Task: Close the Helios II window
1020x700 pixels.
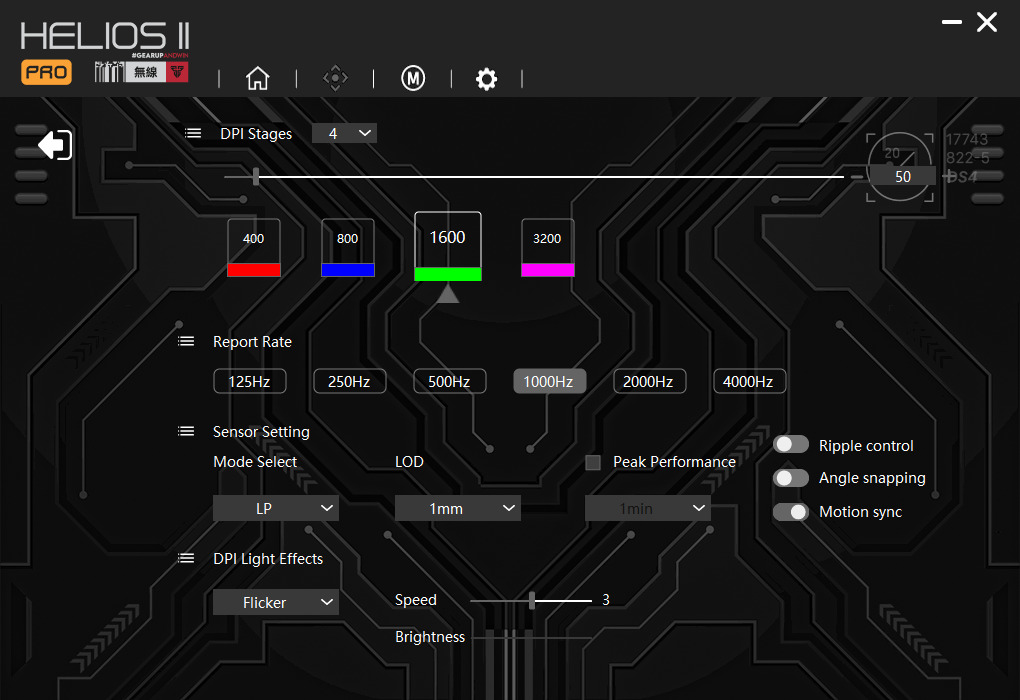Action: (987, 22)
